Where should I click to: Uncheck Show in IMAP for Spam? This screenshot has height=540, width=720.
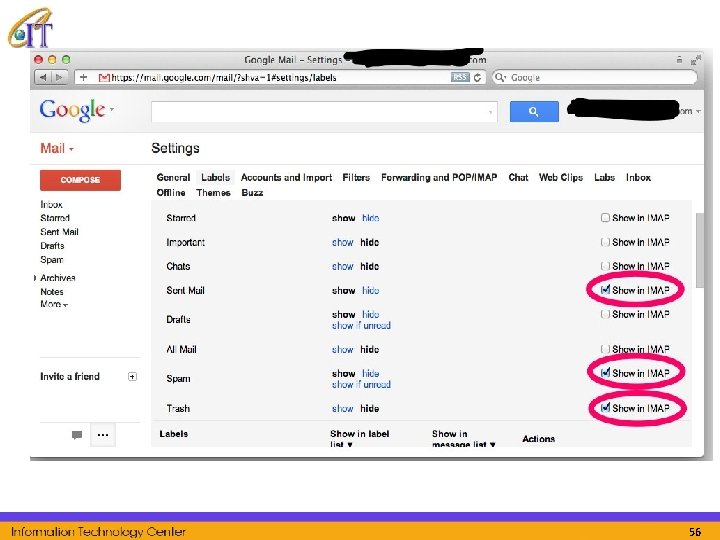605,372
